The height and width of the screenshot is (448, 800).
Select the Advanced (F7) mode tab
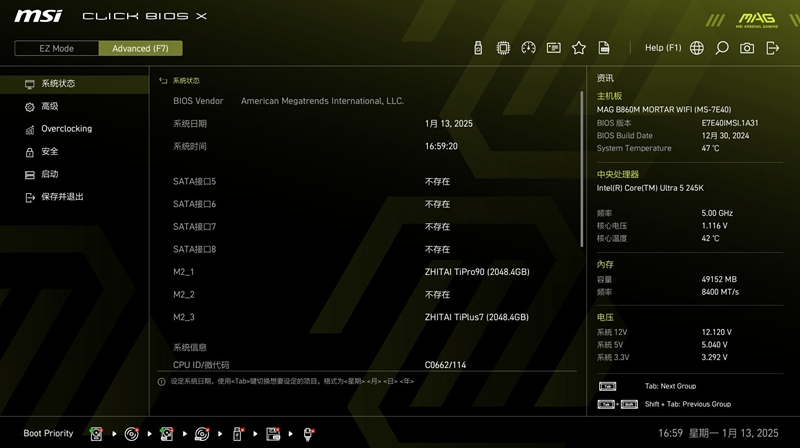140,48
